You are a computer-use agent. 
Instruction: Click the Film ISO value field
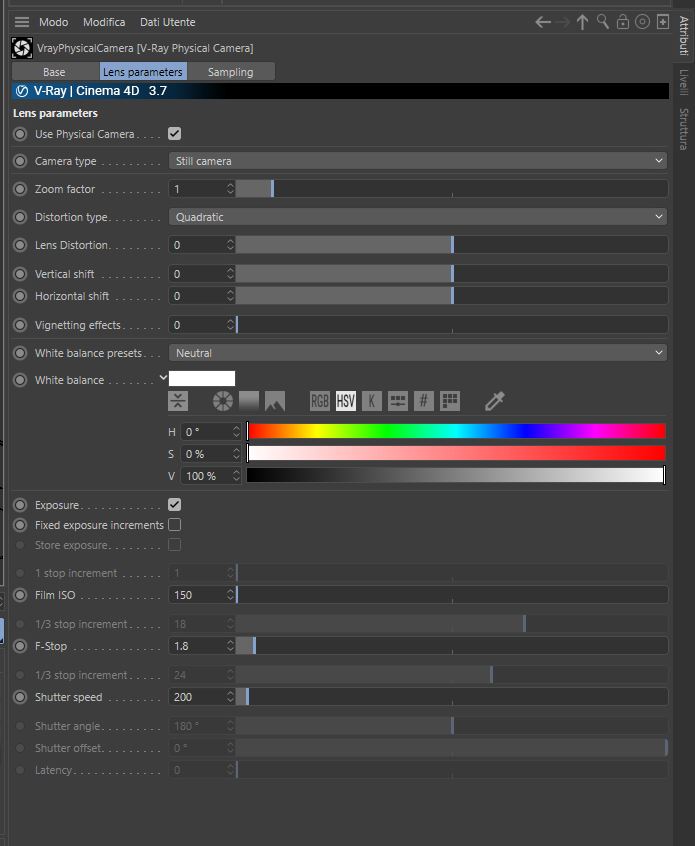[x=197, y=595]
